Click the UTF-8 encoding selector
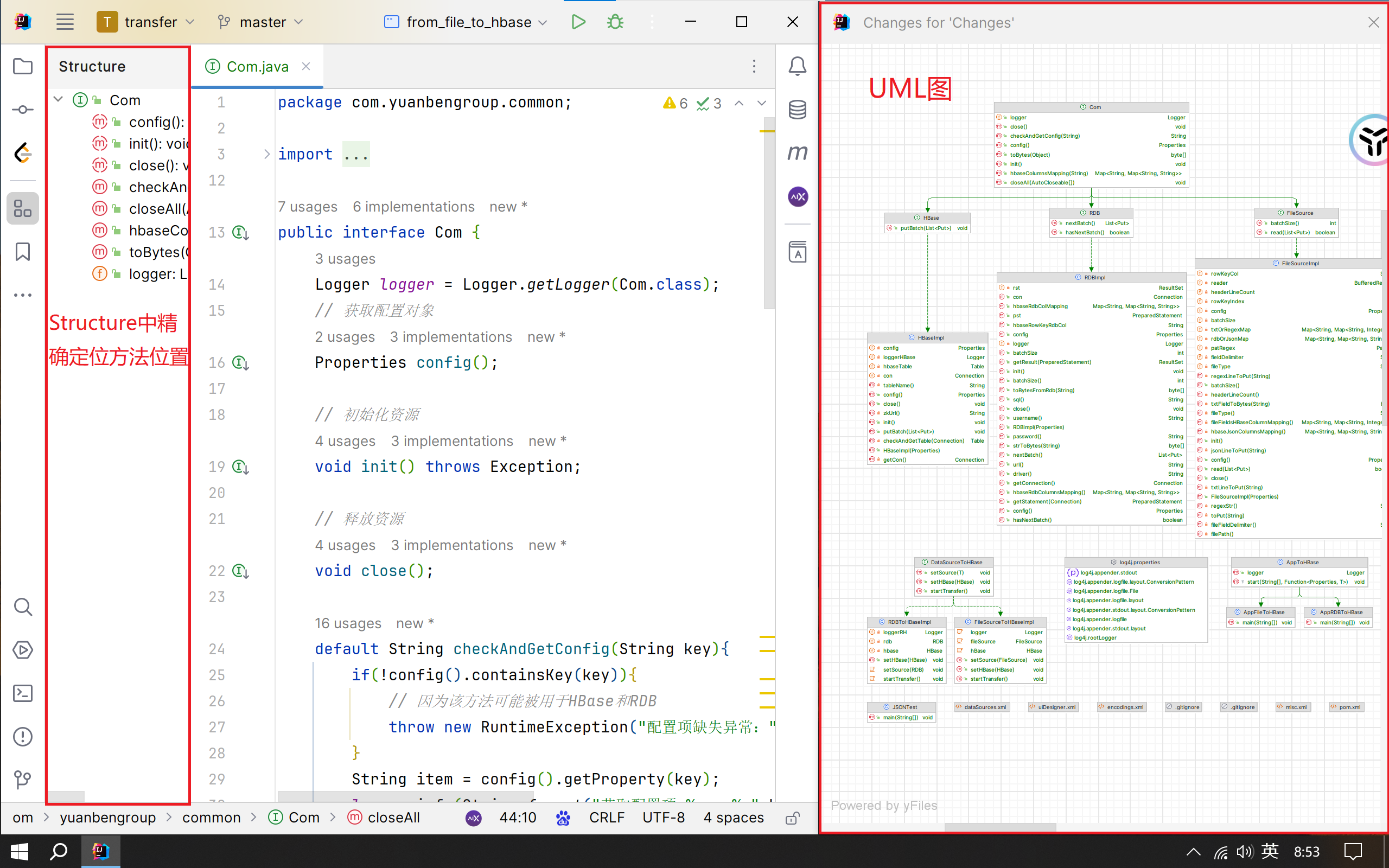1389x868 pixels. point(663,818)
